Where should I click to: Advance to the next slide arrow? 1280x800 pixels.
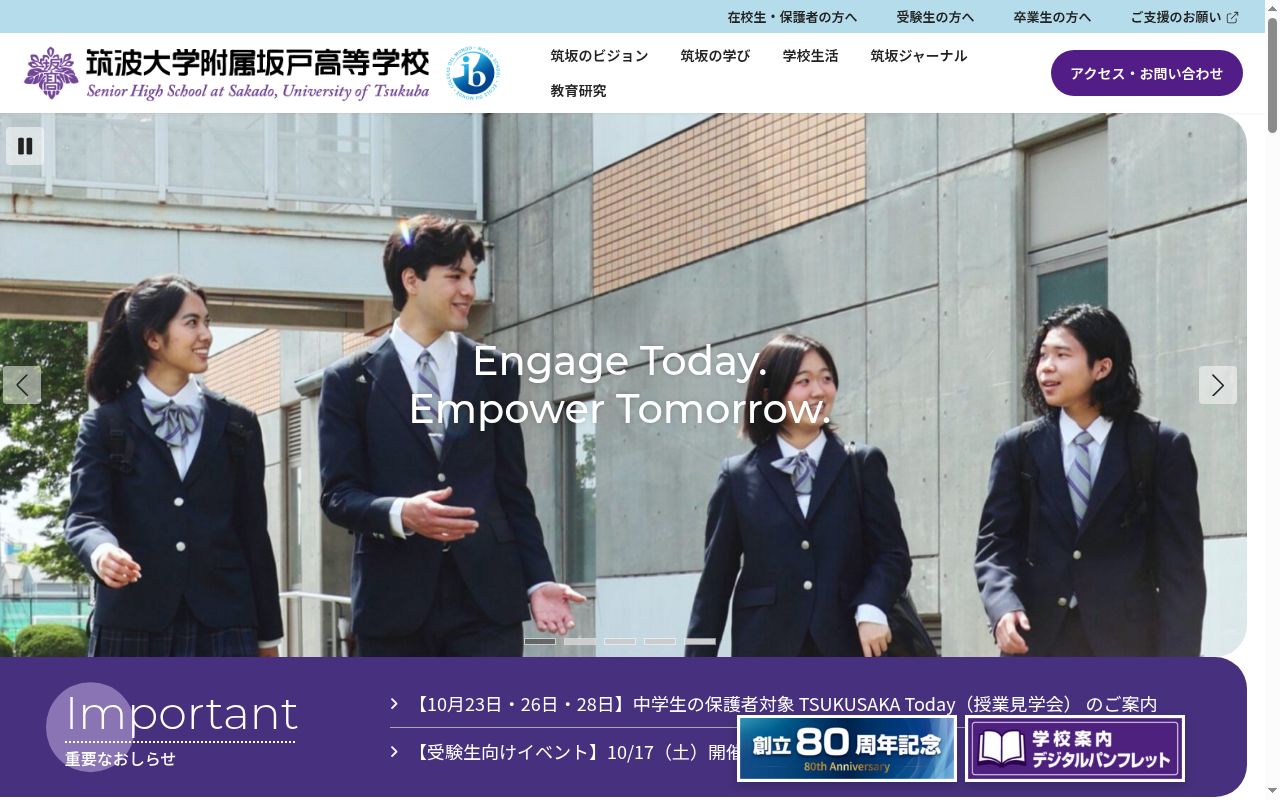1218,385
